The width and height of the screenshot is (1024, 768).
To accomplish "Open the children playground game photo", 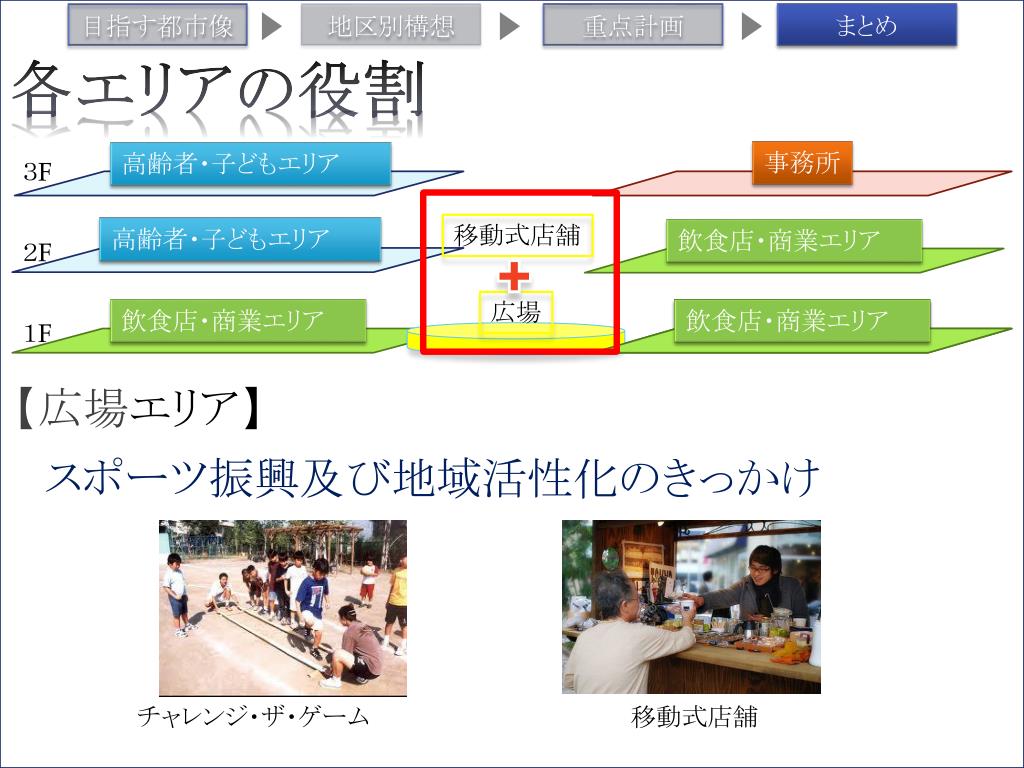I will [283, 608].
